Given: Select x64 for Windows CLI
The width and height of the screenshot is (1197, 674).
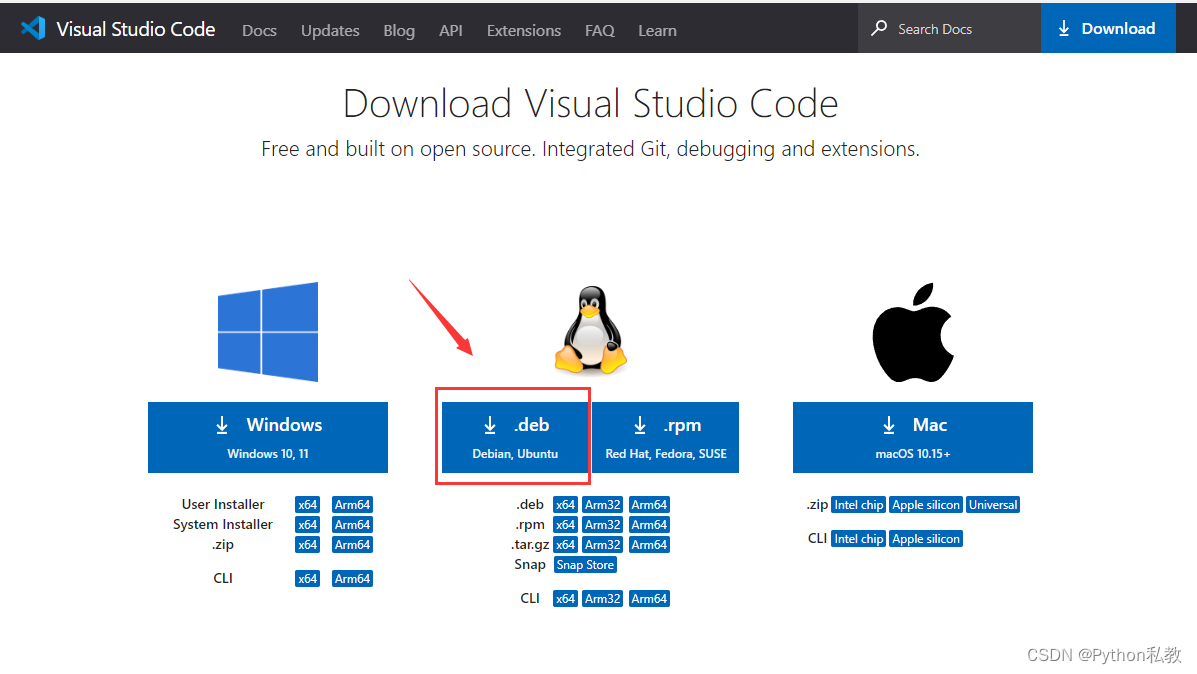Looking at the screenshot, I should pyautogui.click(x=308, y=579).
